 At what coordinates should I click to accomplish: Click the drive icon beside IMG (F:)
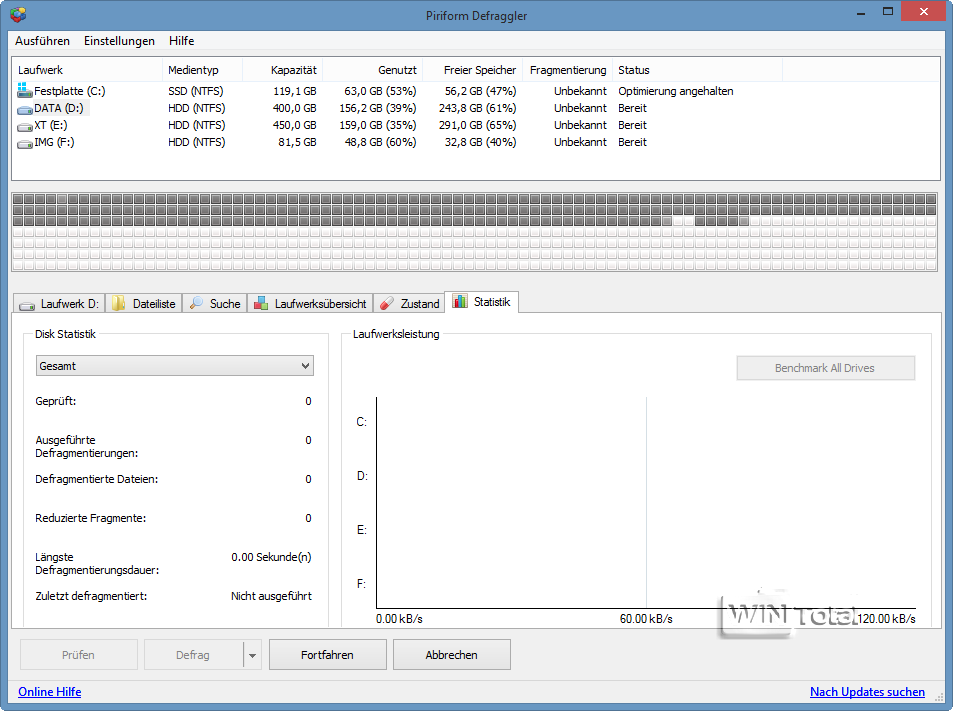coord(25,144)
